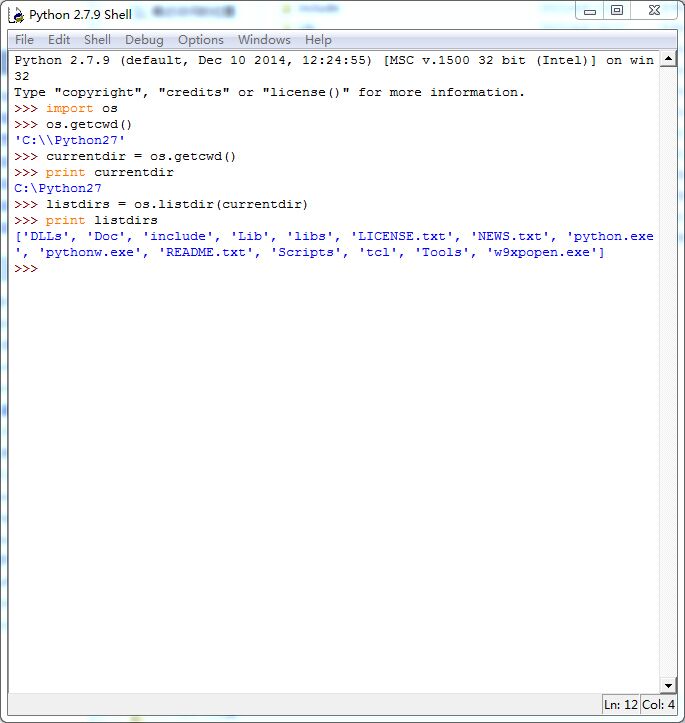Viewport: 685px width, 723px height.
Task: Click the 'Col: 4' status bar entry
Action: [658, 705]
